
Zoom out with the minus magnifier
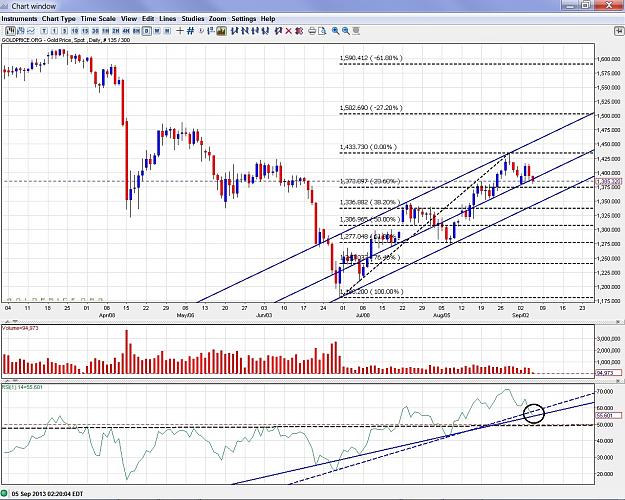click(x=346, y=31)
